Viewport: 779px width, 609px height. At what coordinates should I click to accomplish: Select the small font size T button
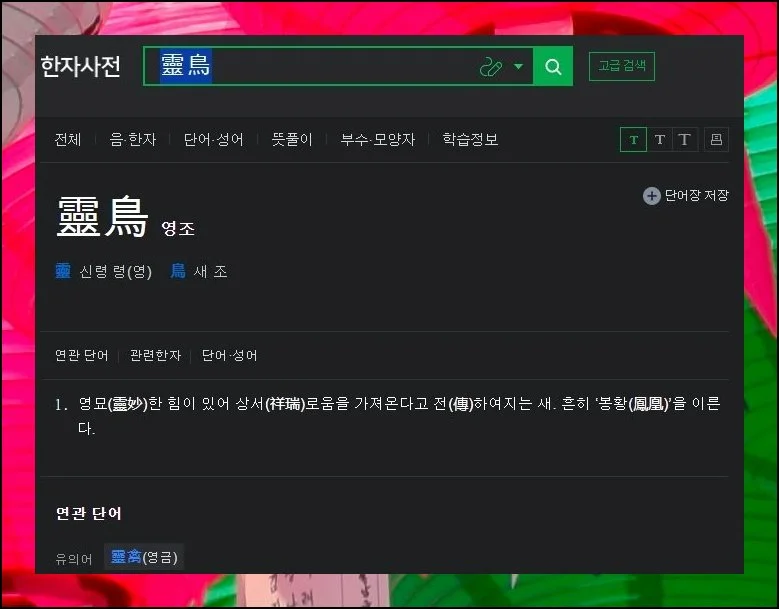633,140
